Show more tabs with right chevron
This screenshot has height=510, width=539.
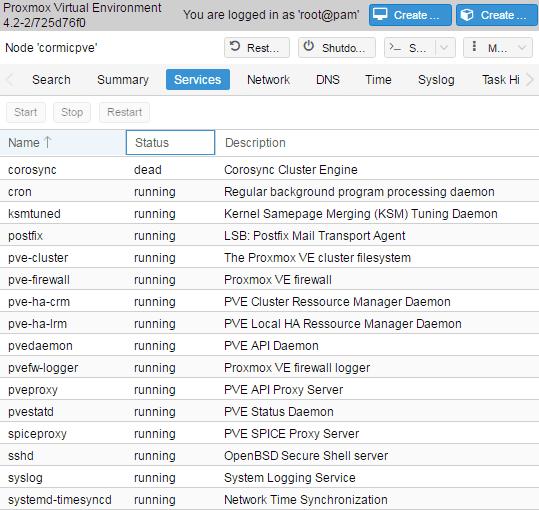click(530, 80)
